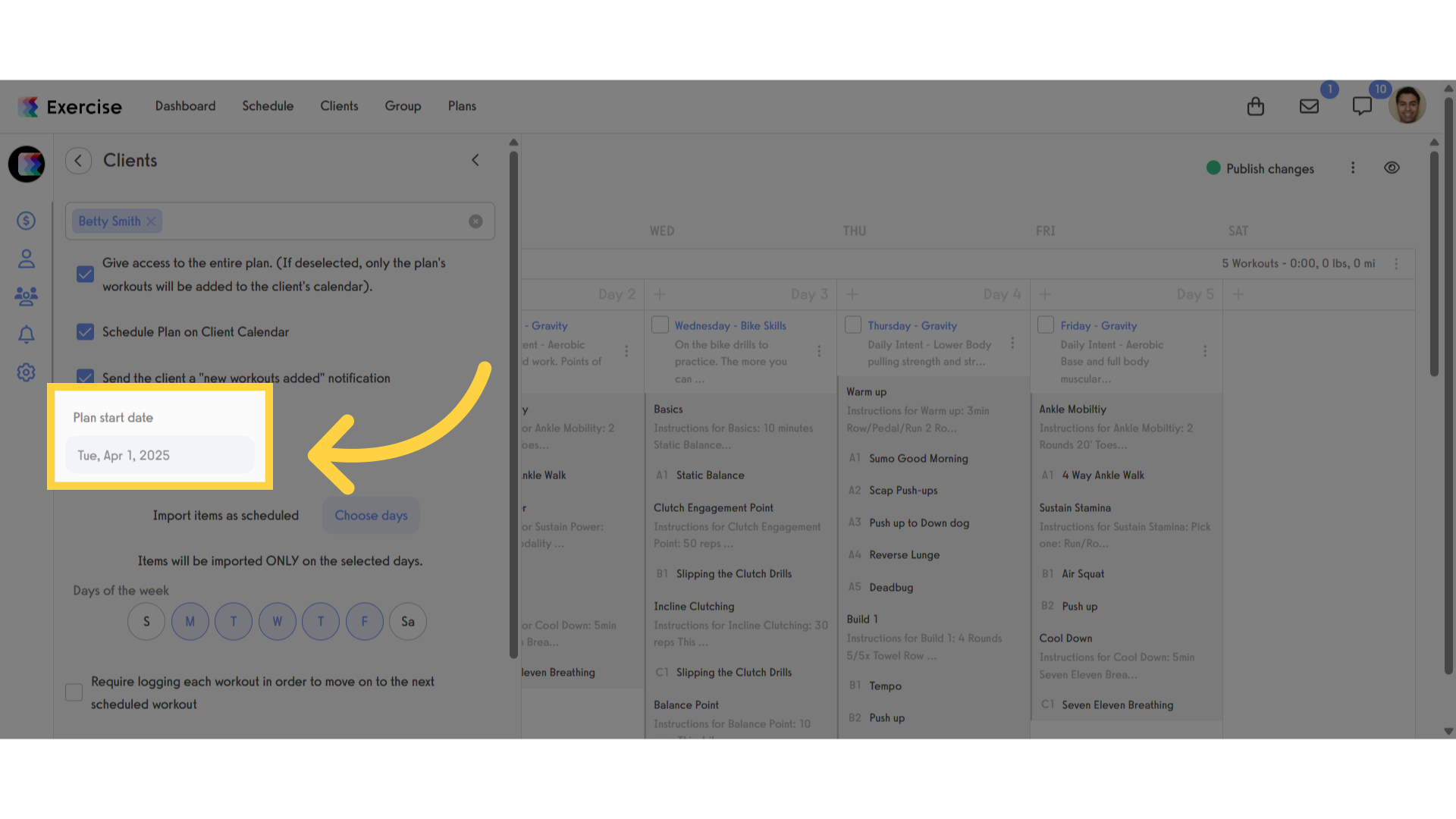The image size is (1456, 819).
Task: Open the group clients sidebar icon
Action: click(x=27, y=297)
